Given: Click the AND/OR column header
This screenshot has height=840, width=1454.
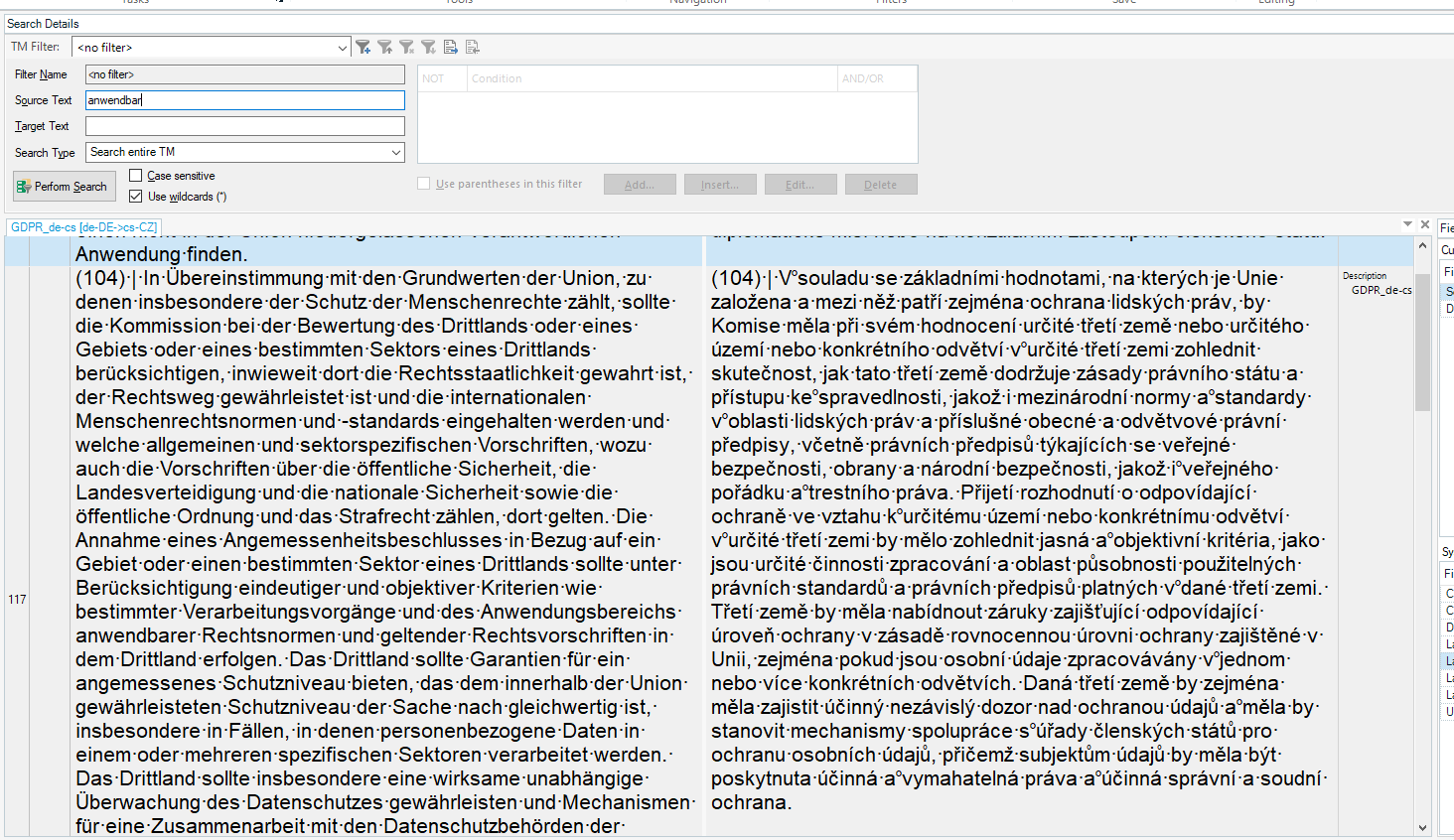Looking at the screenshot, I should click(877, 78).
